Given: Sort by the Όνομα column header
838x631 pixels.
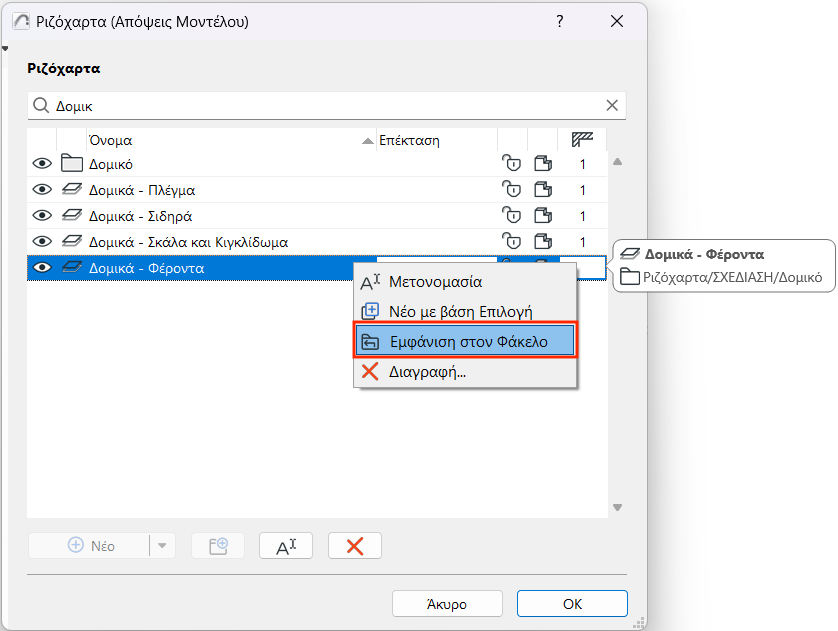Looking at the screenshot, I should [x=231, y=140].
